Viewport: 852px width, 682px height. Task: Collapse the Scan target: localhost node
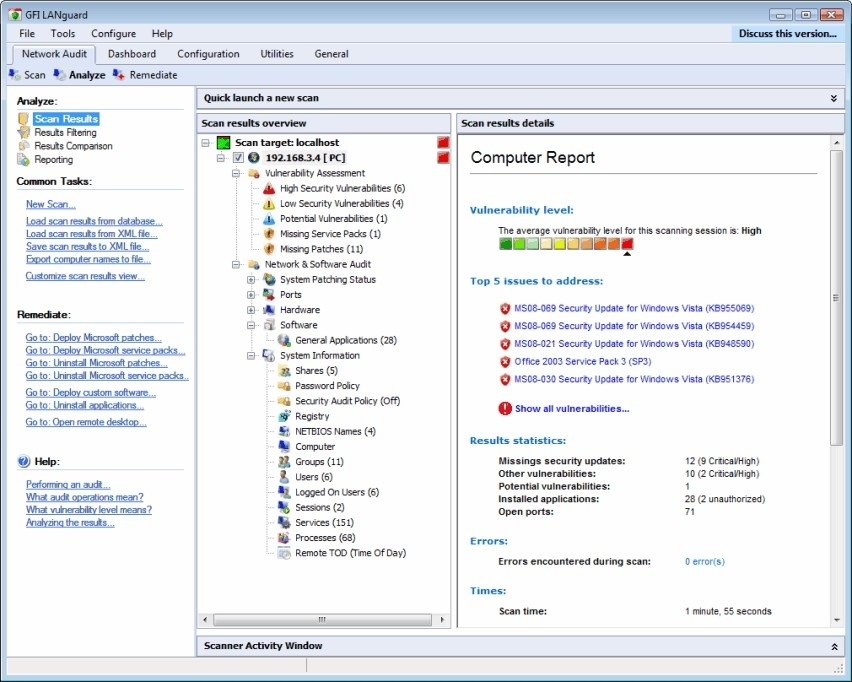pyautogui.click(x=205, y=143)
